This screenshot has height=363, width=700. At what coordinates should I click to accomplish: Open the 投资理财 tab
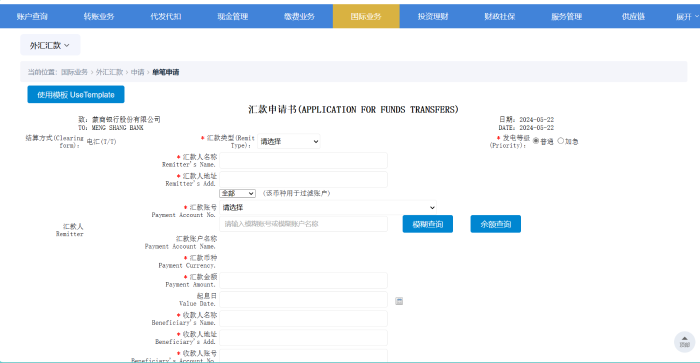tap(433, 17)
